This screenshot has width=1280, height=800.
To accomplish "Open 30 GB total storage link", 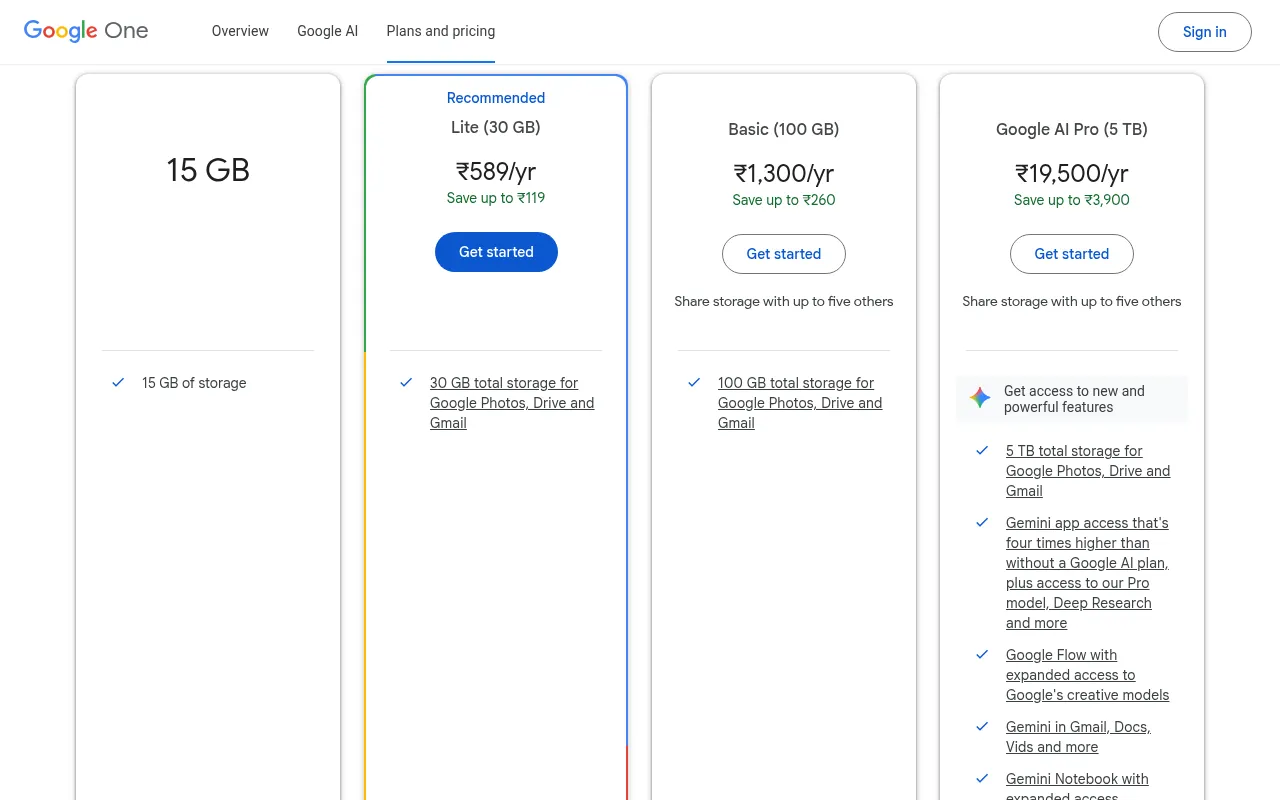I will coord(512,403).
